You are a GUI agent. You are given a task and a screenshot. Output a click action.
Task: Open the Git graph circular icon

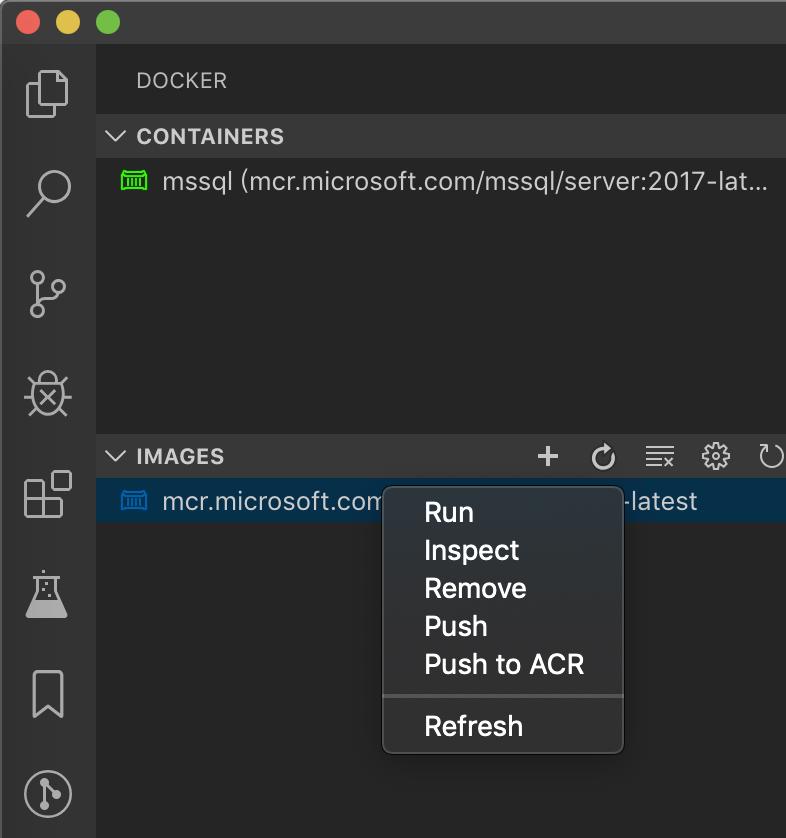pyautogui.click(x=48, y=794)
